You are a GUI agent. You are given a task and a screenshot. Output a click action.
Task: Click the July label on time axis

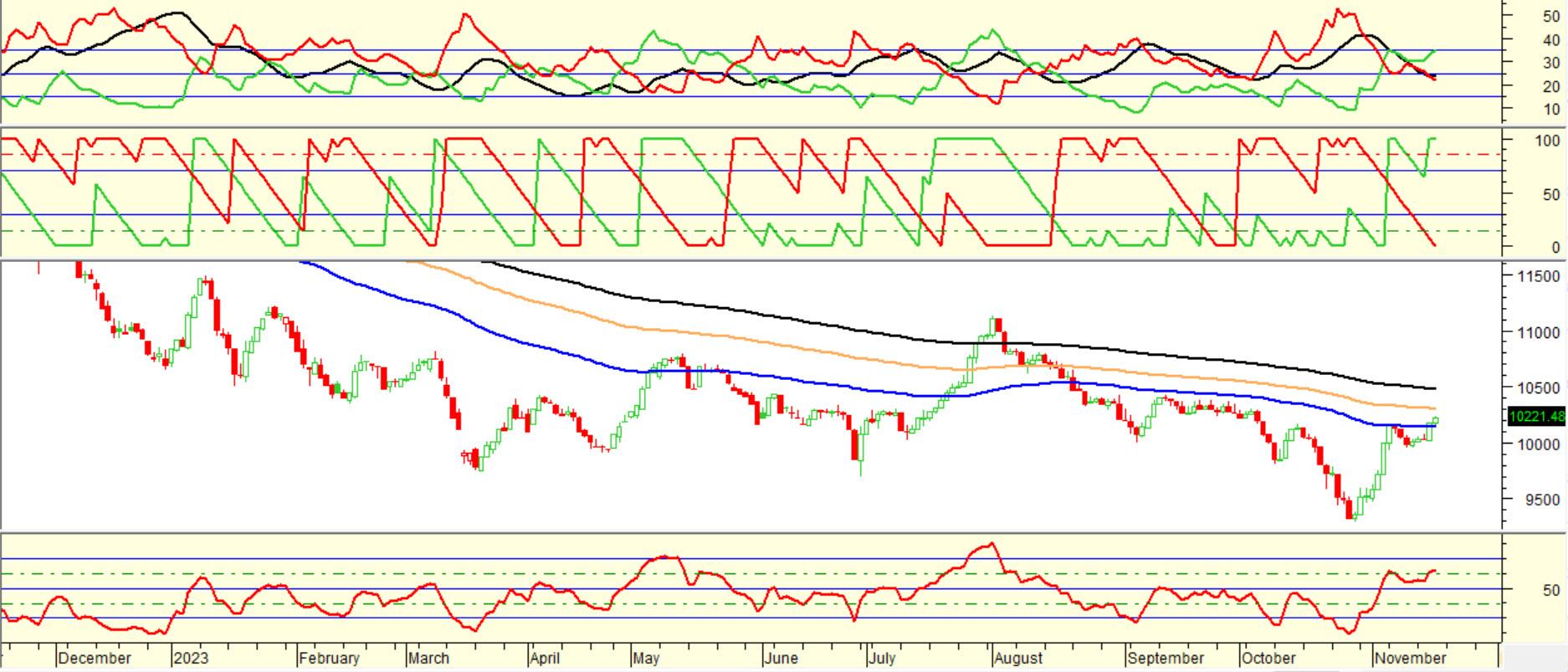pyautogui.click(x=882, y=658)
